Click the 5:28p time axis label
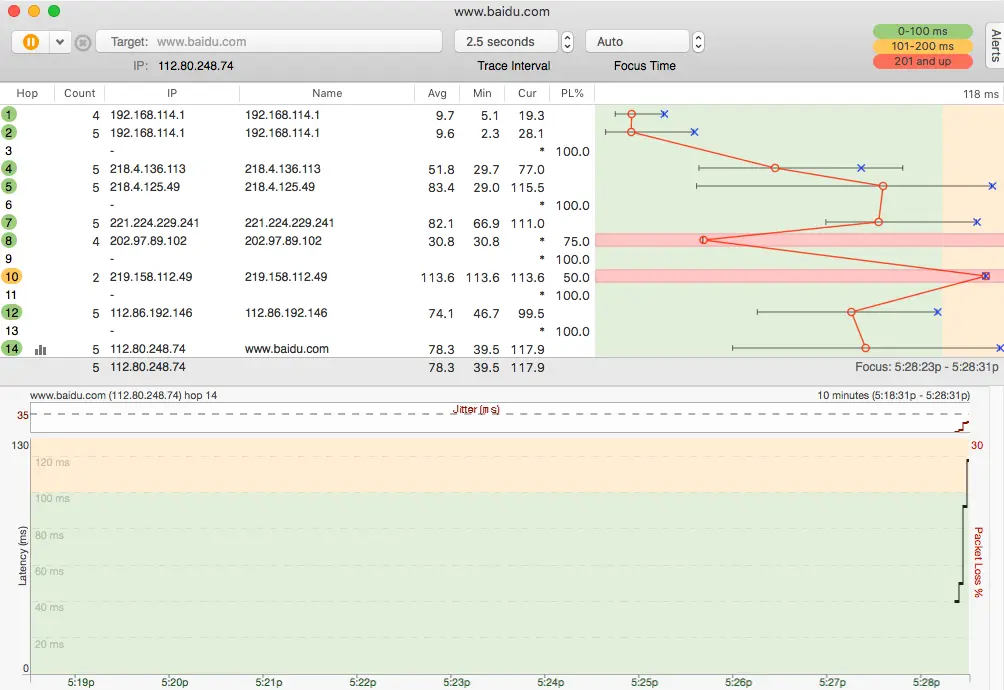This screenshot has height=690, width=1004. point(927,682)
